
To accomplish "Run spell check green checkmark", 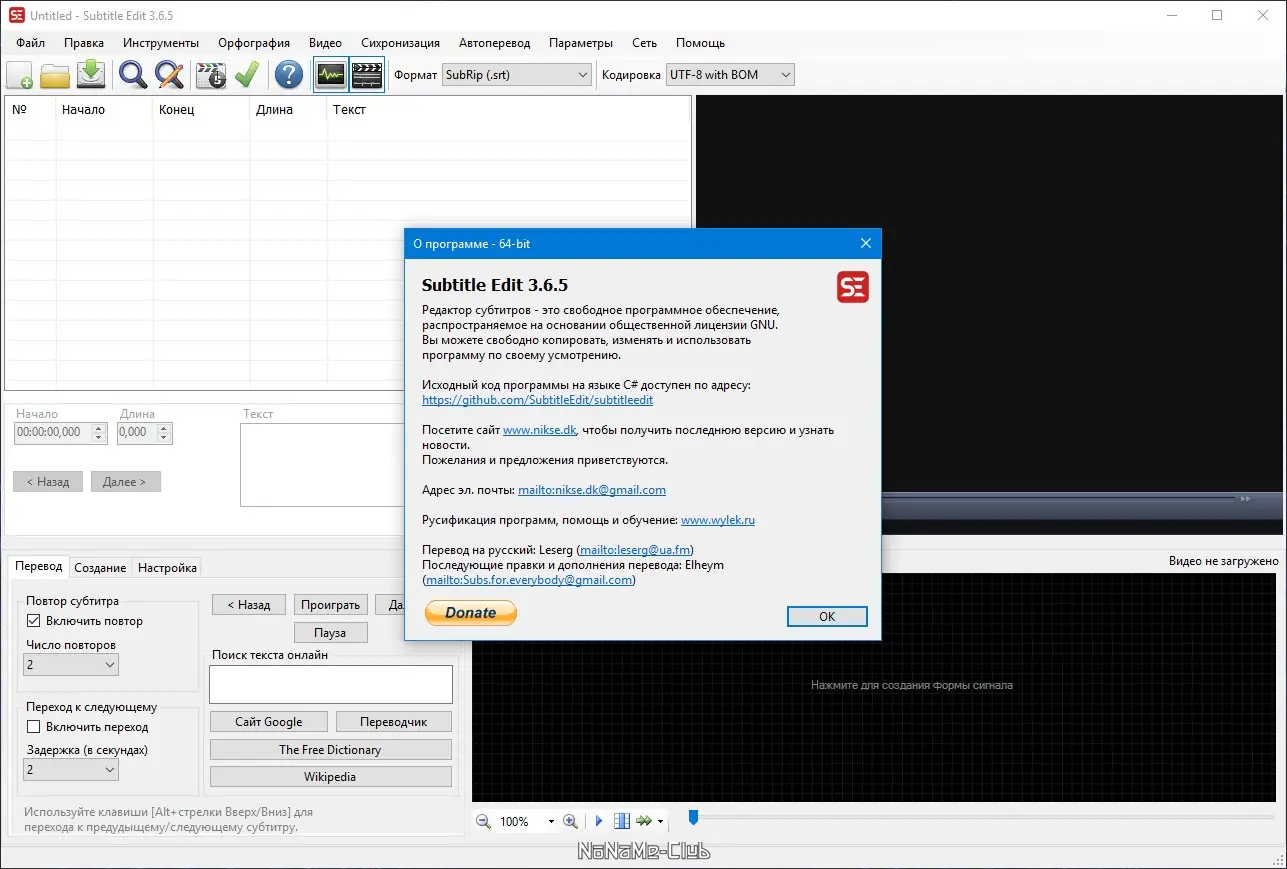I will click(x=246, y=75).
